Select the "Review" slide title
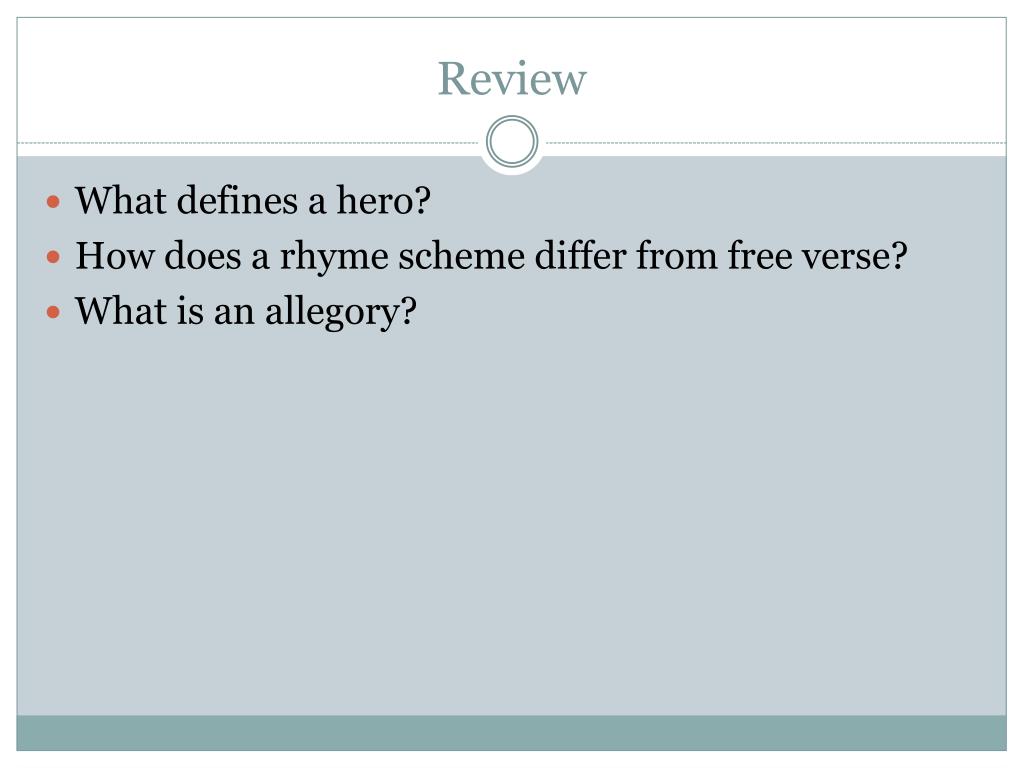The height and width of the screenshot is (768, 1024). tap(512, 78)
